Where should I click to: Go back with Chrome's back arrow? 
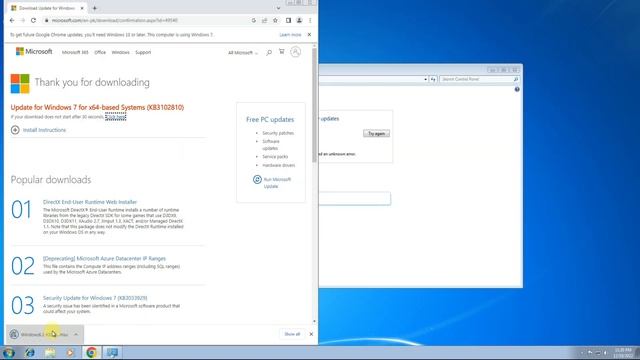[12, 20]
